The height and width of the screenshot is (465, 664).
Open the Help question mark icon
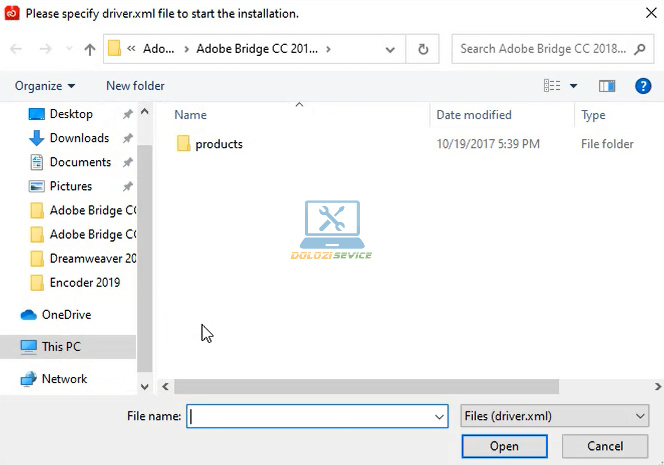click(643, 86)
